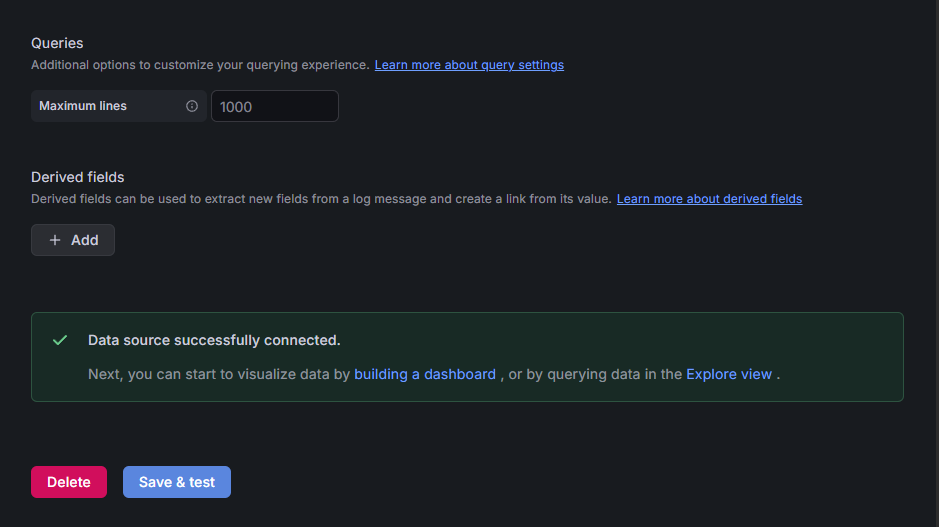This screenshot has height=527, width=939.
Task: Go to the Explore view link
Action: point(729,374)
